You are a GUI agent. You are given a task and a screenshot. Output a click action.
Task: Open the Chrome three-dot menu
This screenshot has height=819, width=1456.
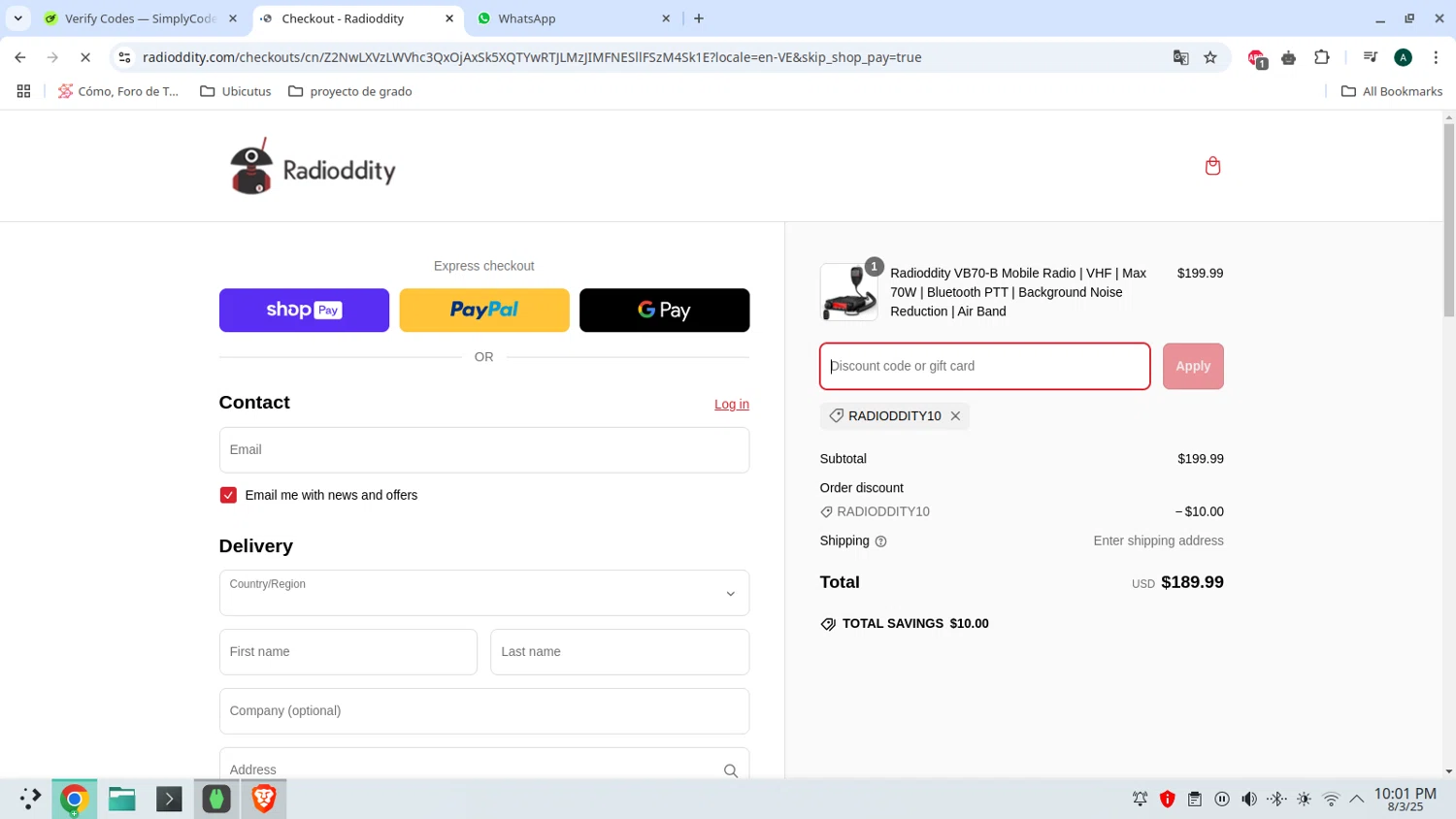(x=1436, y=57)
